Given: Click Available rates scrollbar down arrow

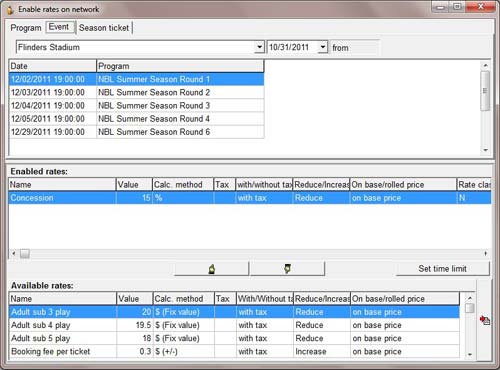Looking at the screenshot, I should pyautogui.click(x=470, y=354).
